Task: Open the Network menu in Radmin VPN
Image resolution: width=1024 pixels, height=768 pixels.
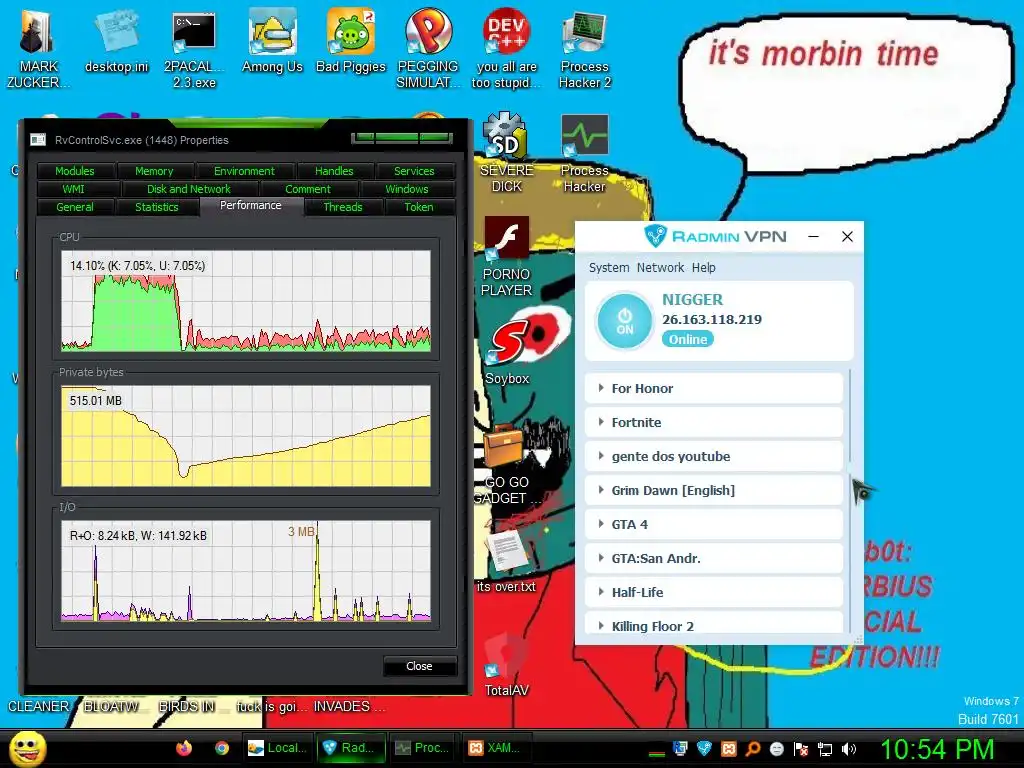Action: (x=660, y=268)
